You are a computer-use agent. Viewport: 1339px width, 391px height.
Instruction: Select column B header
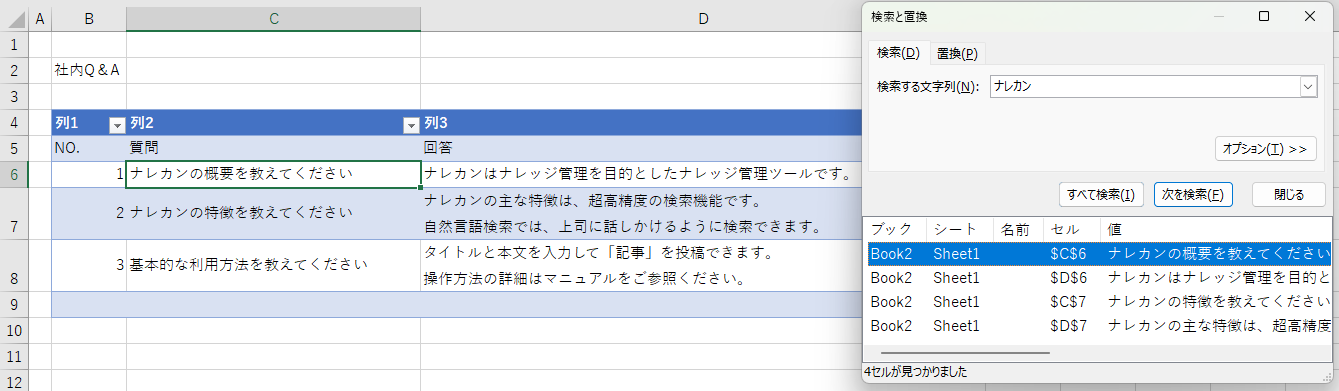(89, 19)
